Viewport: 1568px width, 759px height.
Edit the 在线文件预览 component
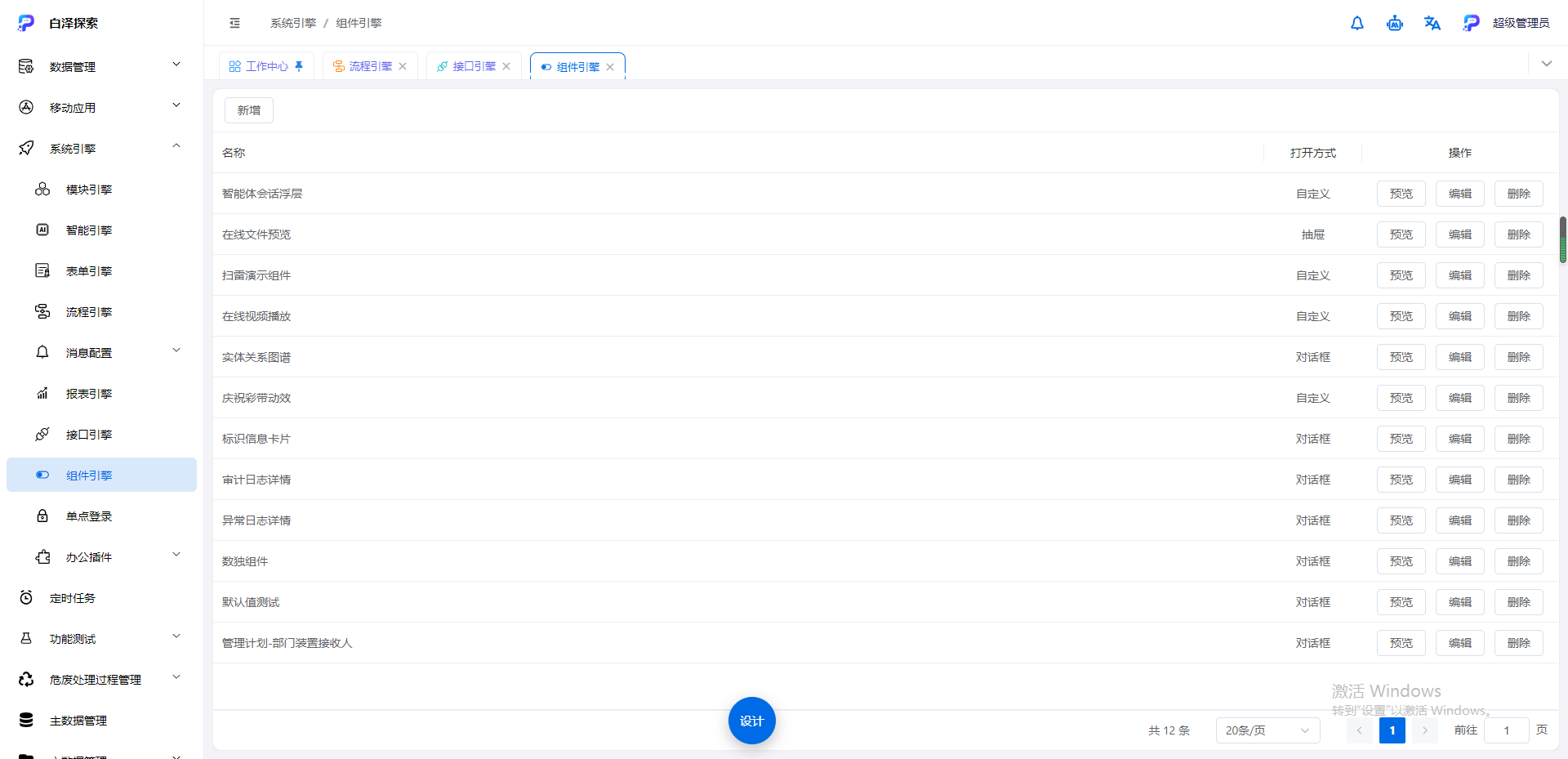point(1460,234)
